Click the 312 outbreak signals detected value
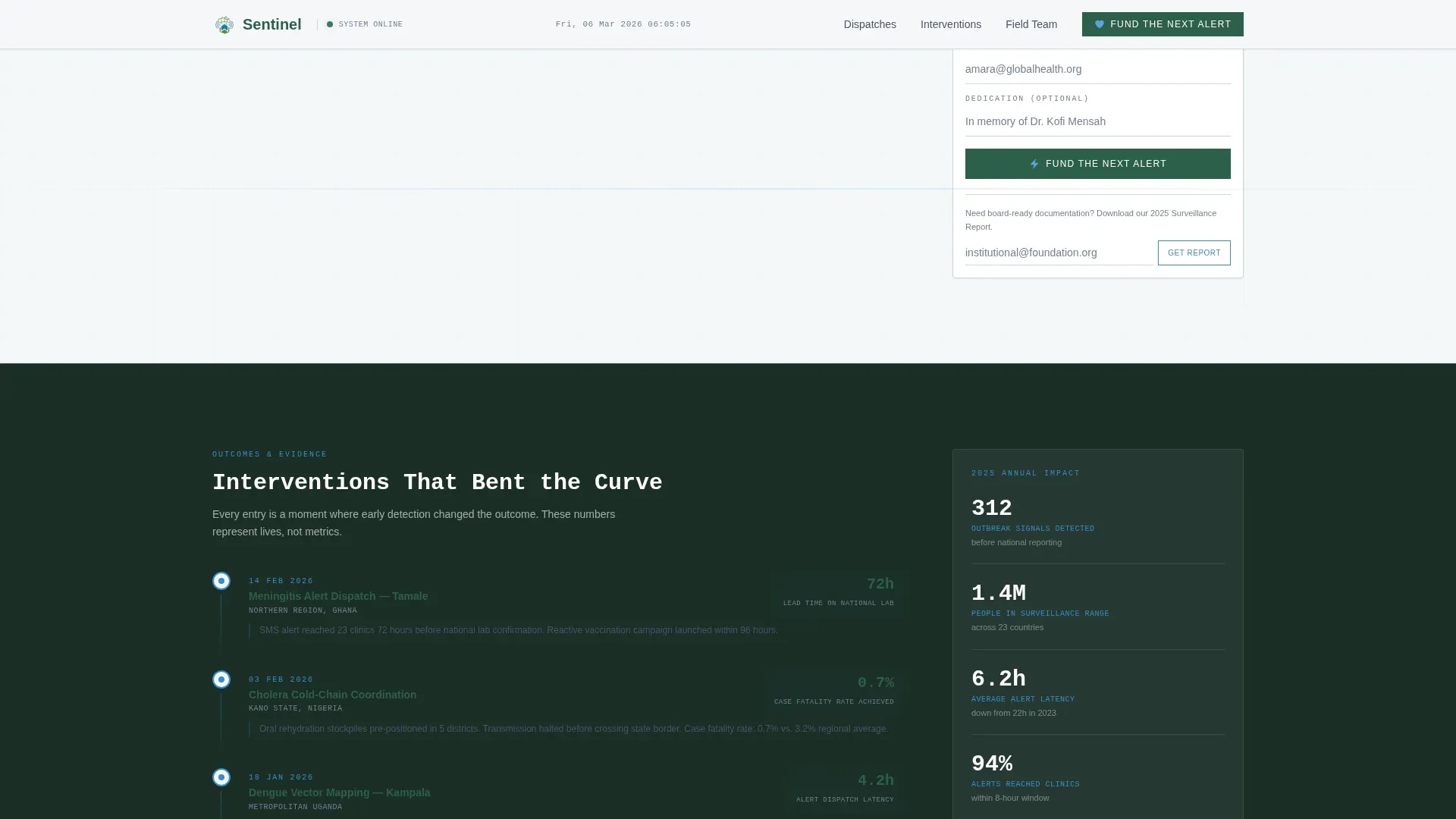This screenshot has width=1456, height=819. (x=992, y=508)
